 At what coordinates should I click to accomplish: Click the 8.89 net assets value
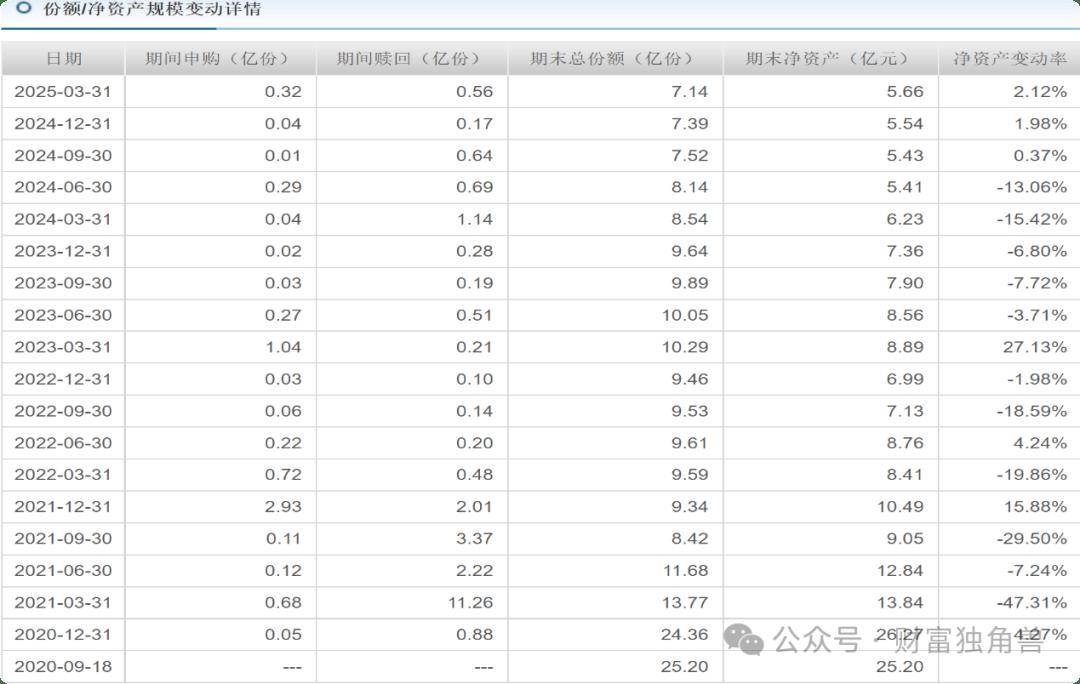click(x=905, y=347)
